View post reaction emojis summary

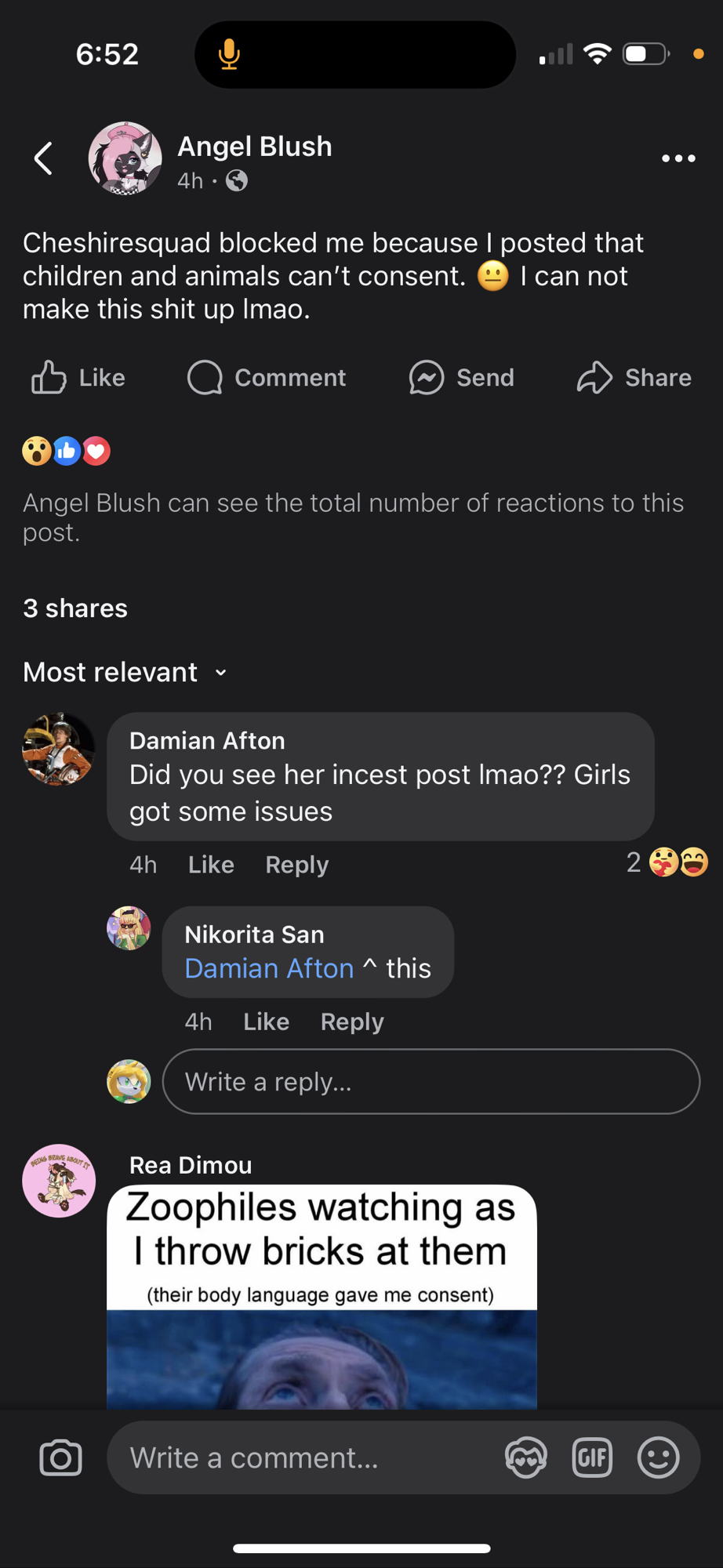click(67, 451)
